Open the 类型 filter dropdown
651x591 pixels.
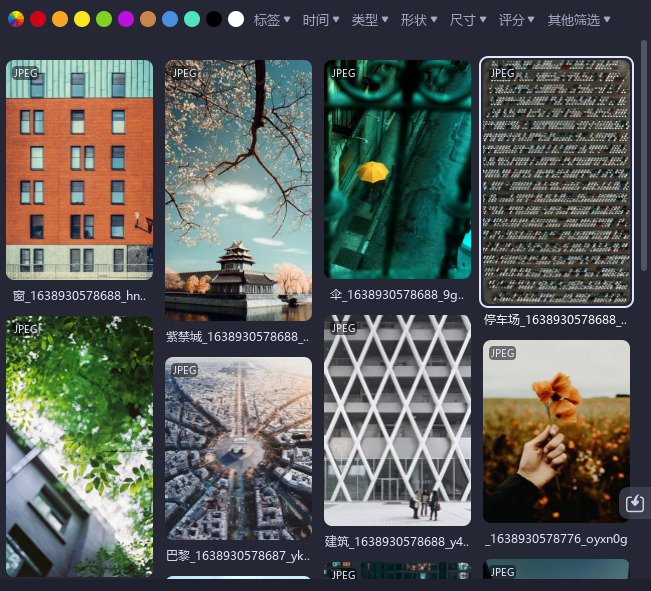(370, 20)
